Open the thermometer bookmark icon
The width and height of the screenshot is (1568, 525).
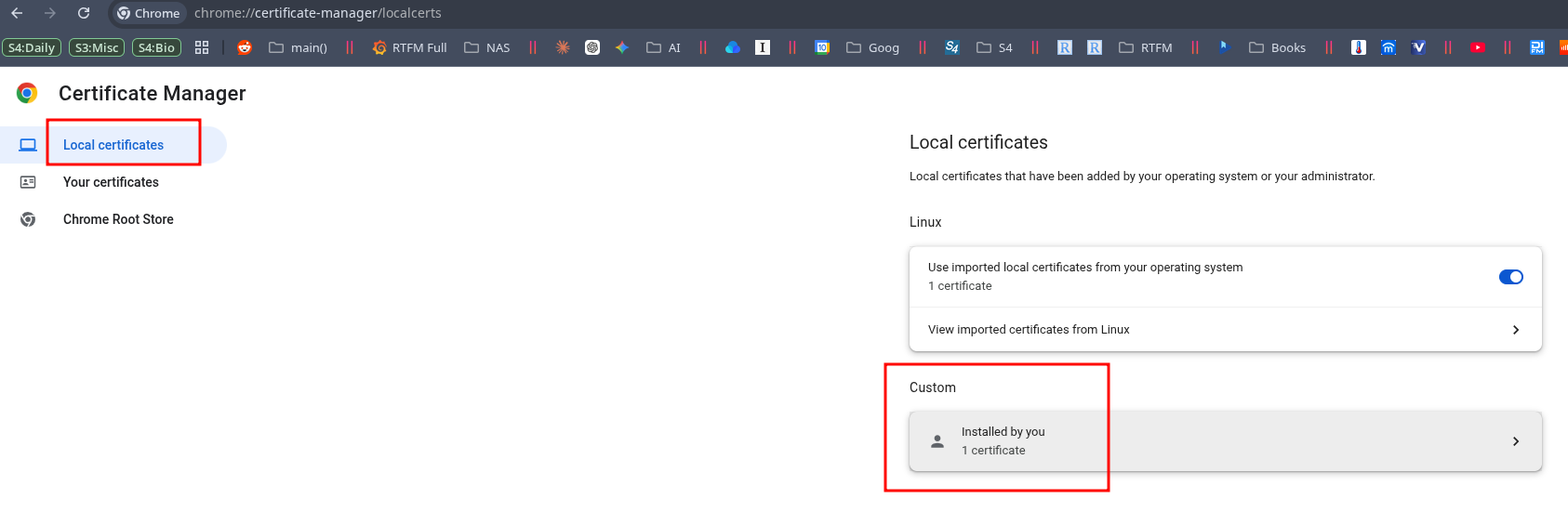pyautogui.click(x=1359, y=47)
